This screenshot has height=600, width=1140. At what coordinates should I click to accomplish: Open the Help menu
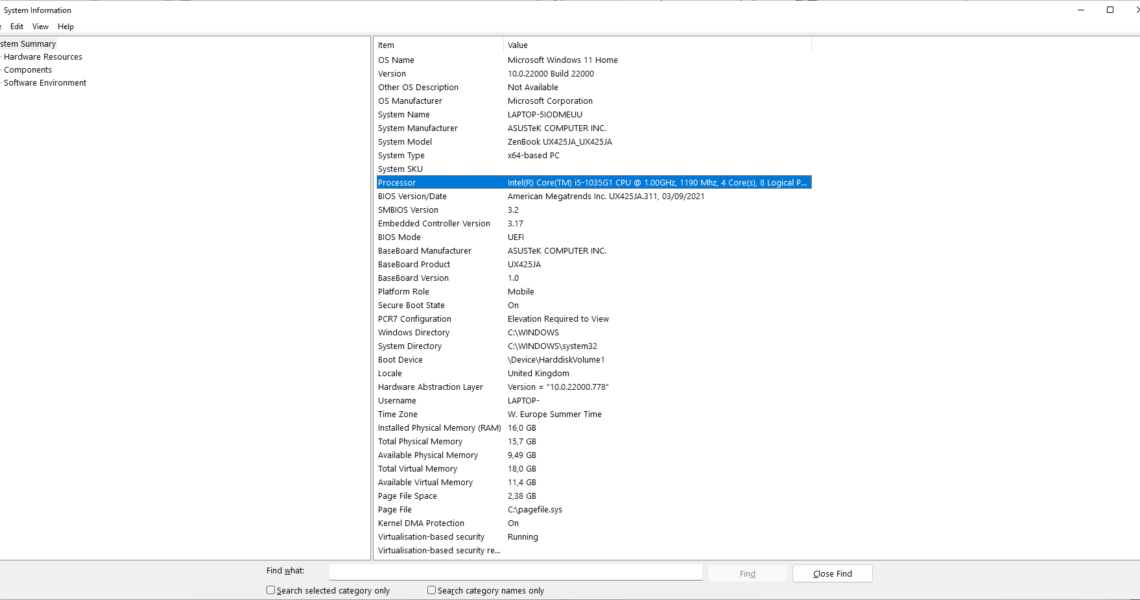click(x=65, y=27)
